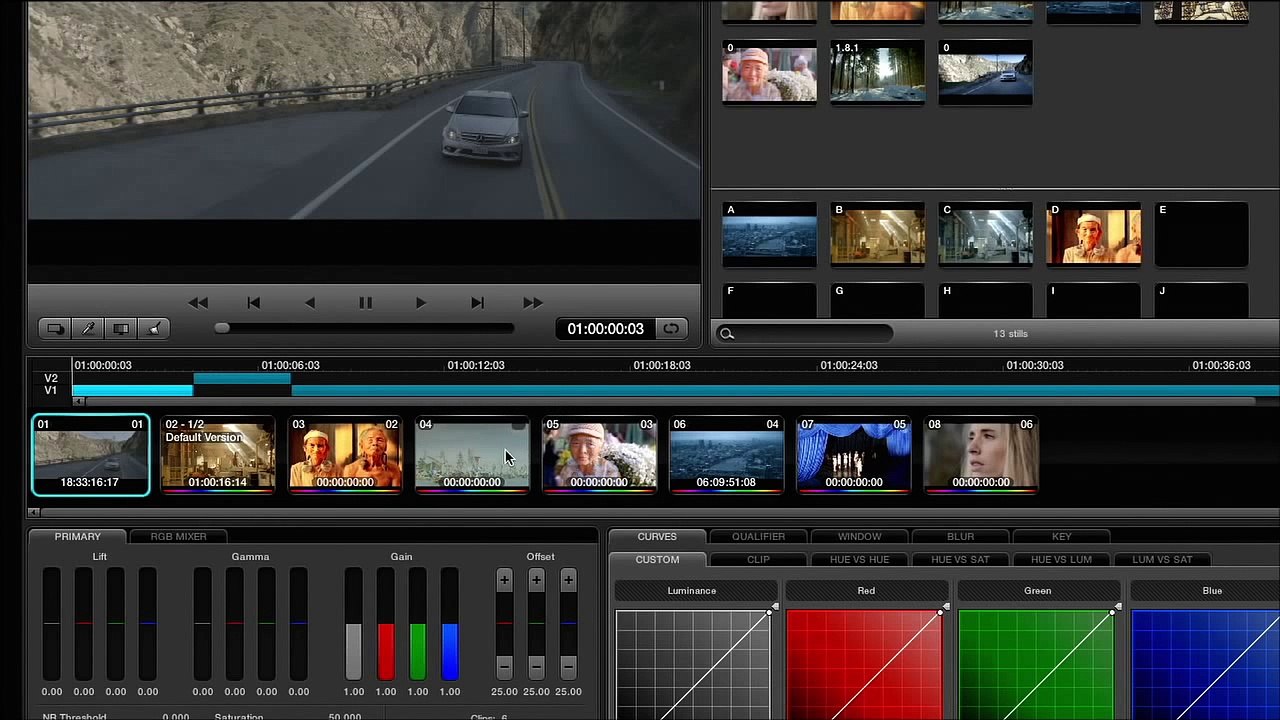1280x720 pixels.
Task: Click the viewer timecode field 01:00:00:03
Action: 606,329
